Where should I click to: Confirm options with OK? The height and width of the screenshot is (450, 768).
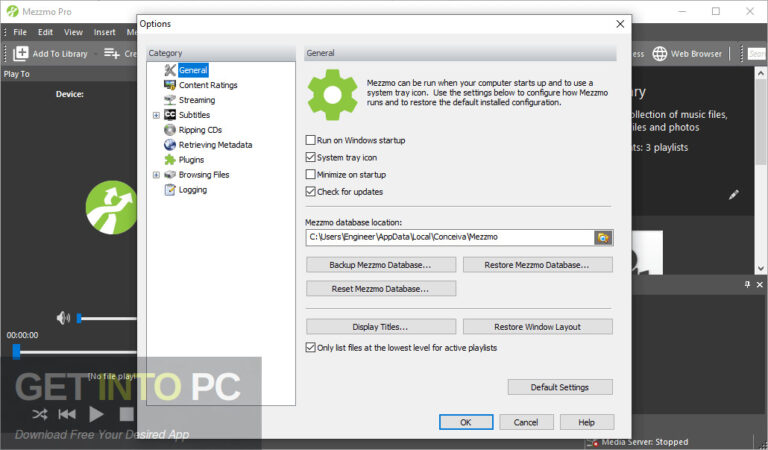(x=466, y=422)
